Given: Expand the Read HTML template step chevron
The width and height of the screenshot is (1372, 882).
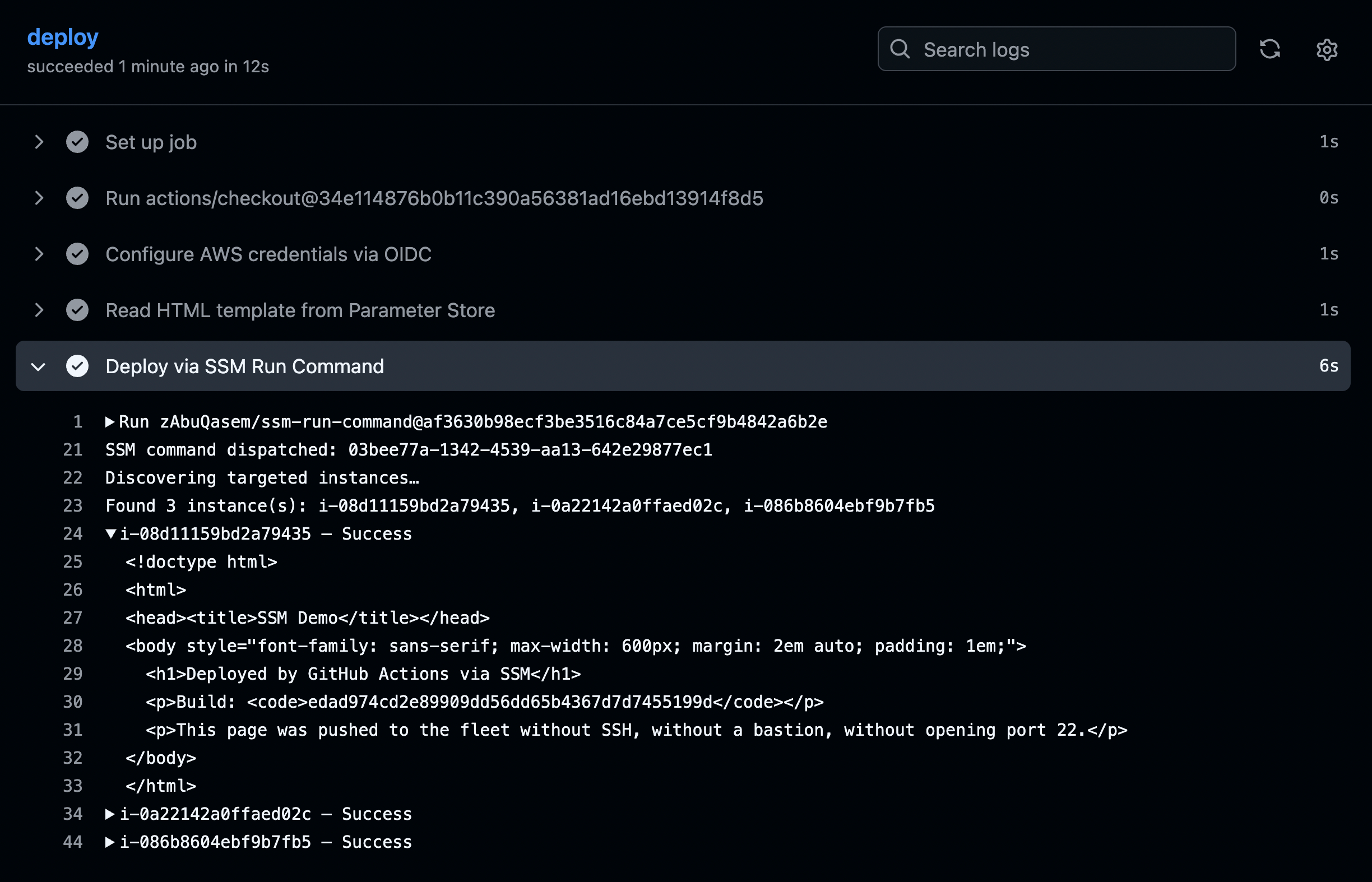Looking at the screenshot, I should pos(38,310).
